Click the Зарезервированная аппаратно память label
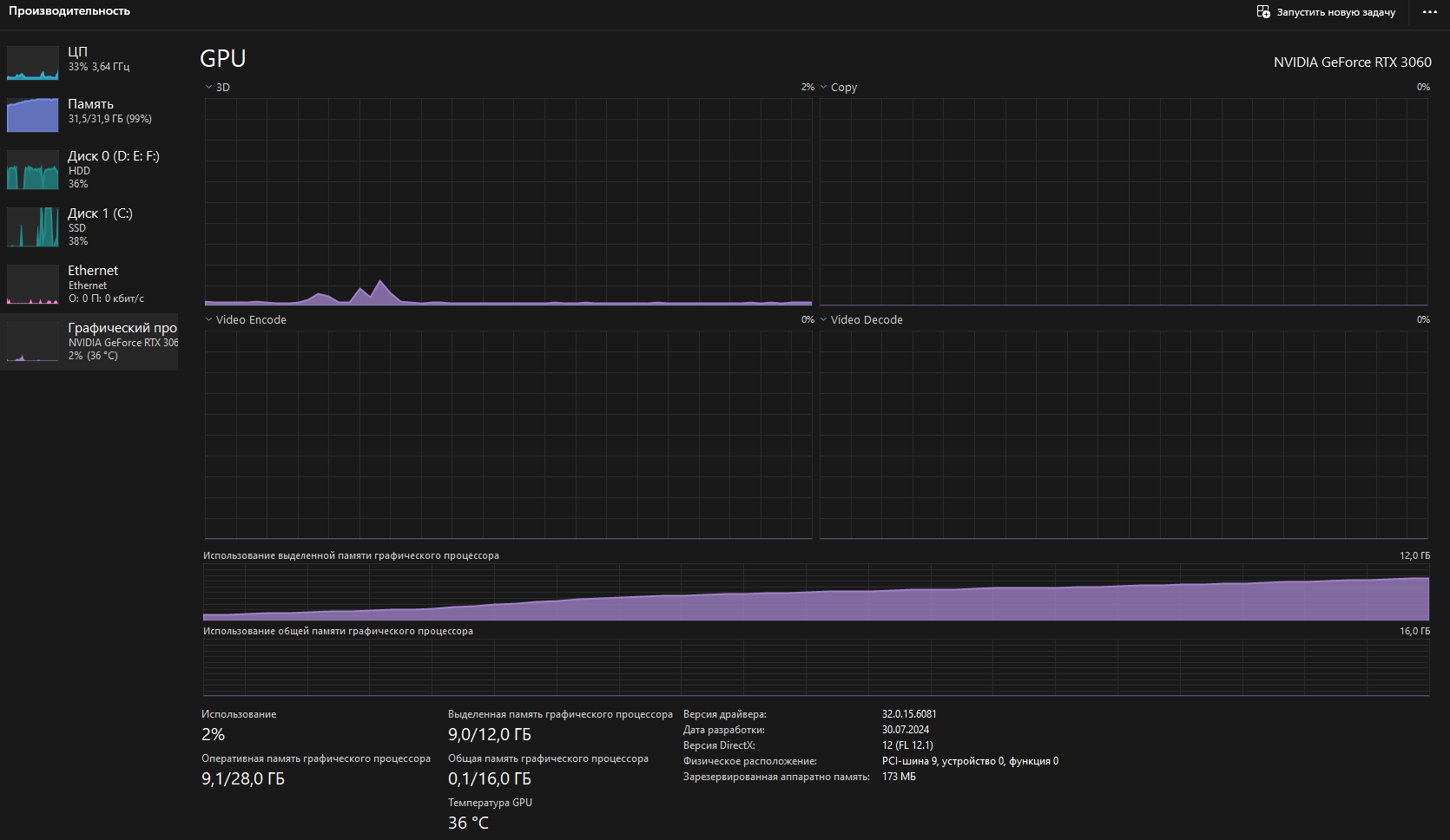1450x840 pixels. [776, 777]
